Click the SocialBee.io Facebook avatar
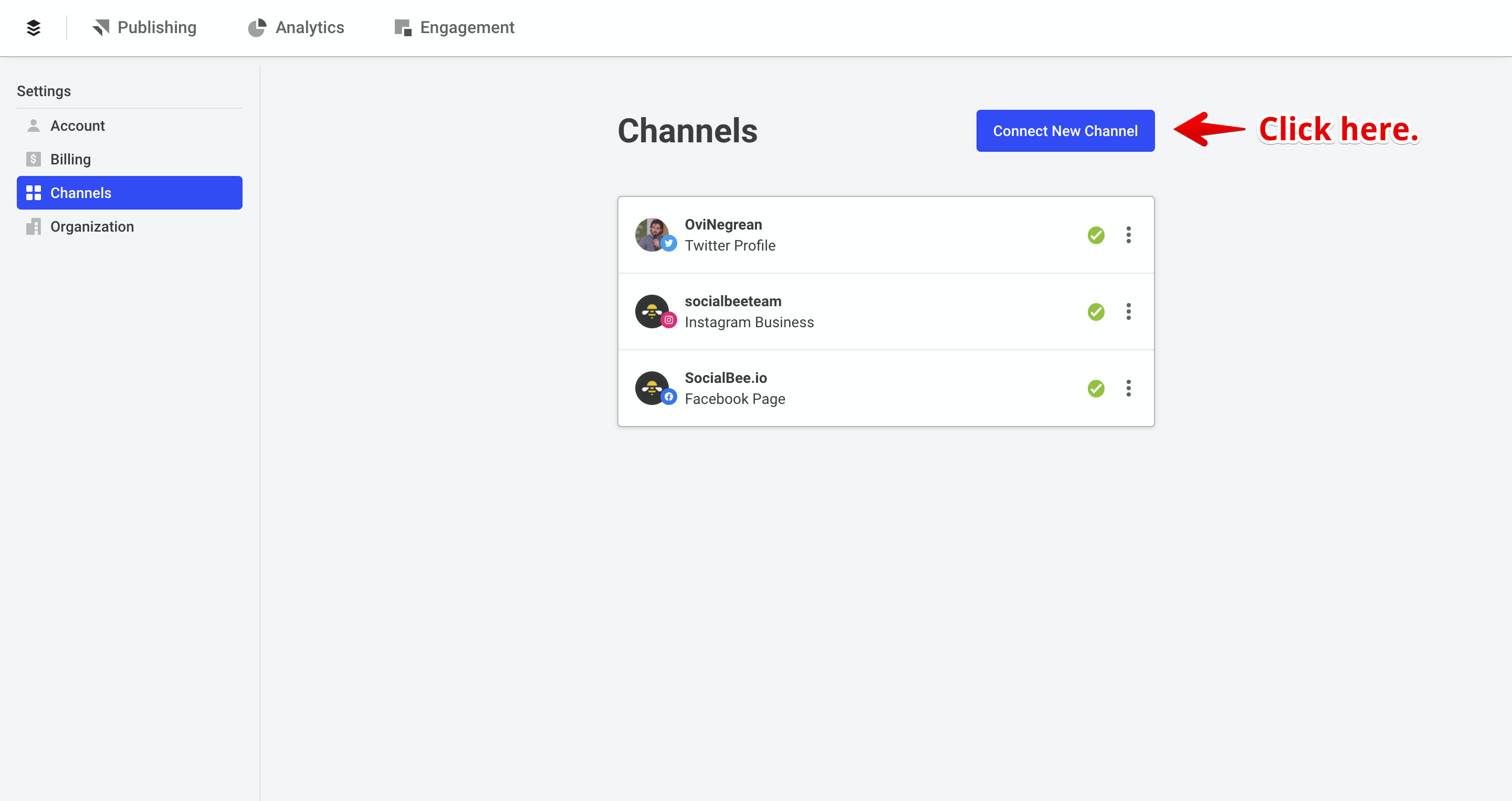Viewport: 1512px width, 801px height. [652, 388]
